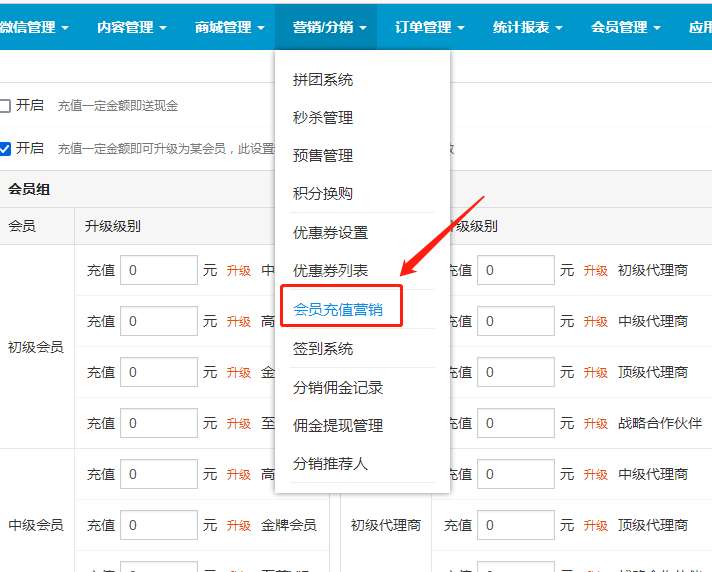This screenshot has width=712, height=572.
Task: Expand the 内容管理 navigation menu
Action: click(131, 27)
